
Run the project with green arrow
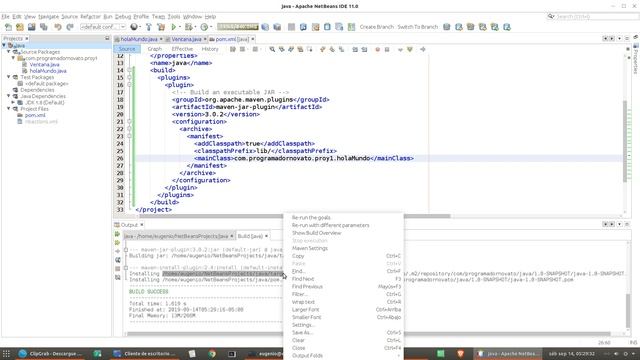click(173, 27)
